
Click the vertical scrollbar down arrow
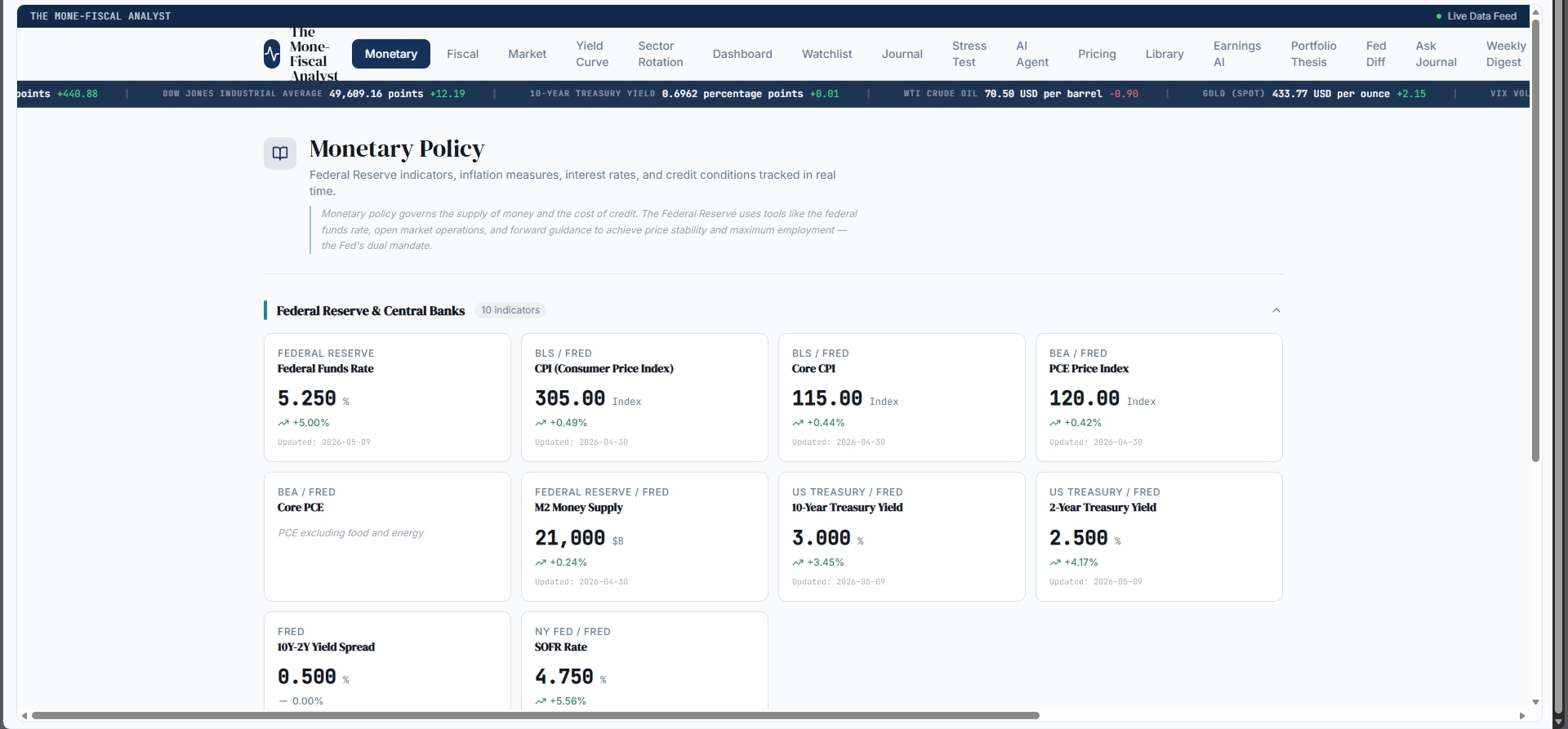tap(1535, 702)
